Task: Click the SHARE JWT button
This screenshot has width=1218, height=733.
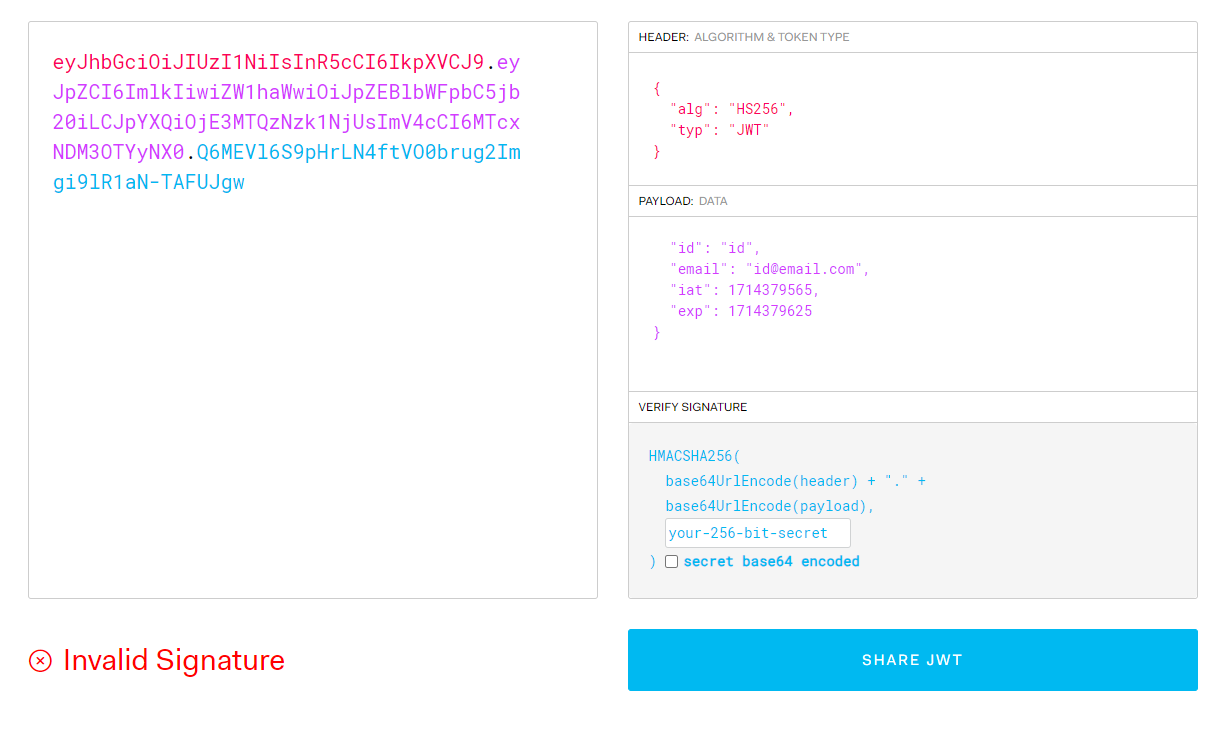Action: coord(912,660)
